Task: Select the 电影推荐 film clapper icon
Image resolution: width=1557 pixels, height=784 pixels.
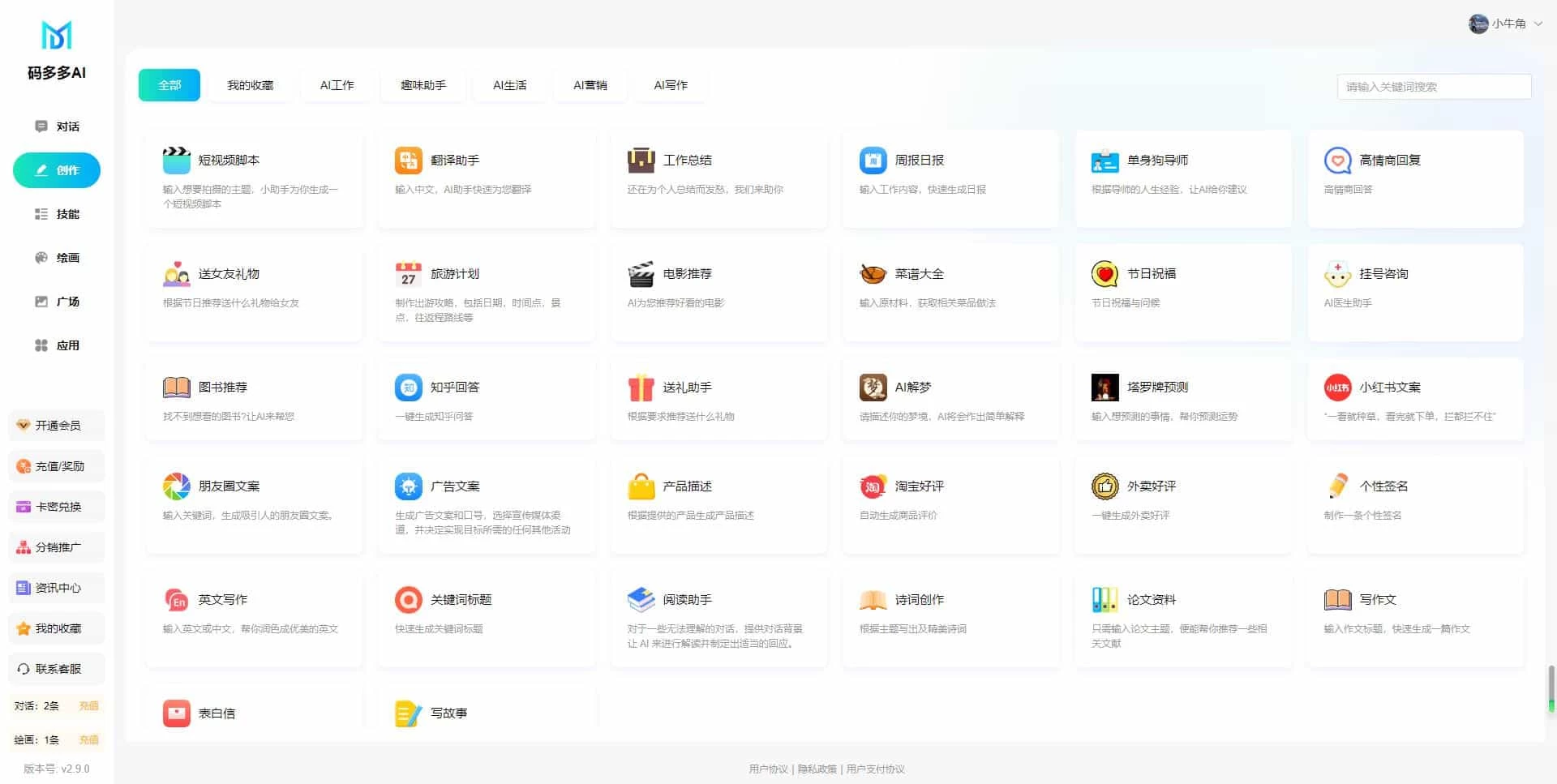Action: (x=641, y=274)
